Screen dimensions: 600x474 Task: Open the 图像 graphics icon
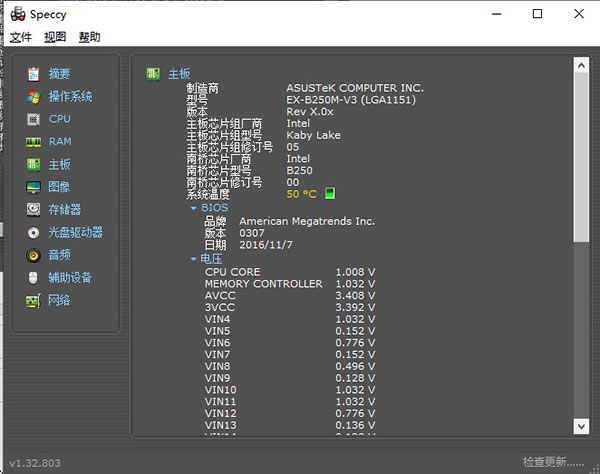[x=33, y=187]
